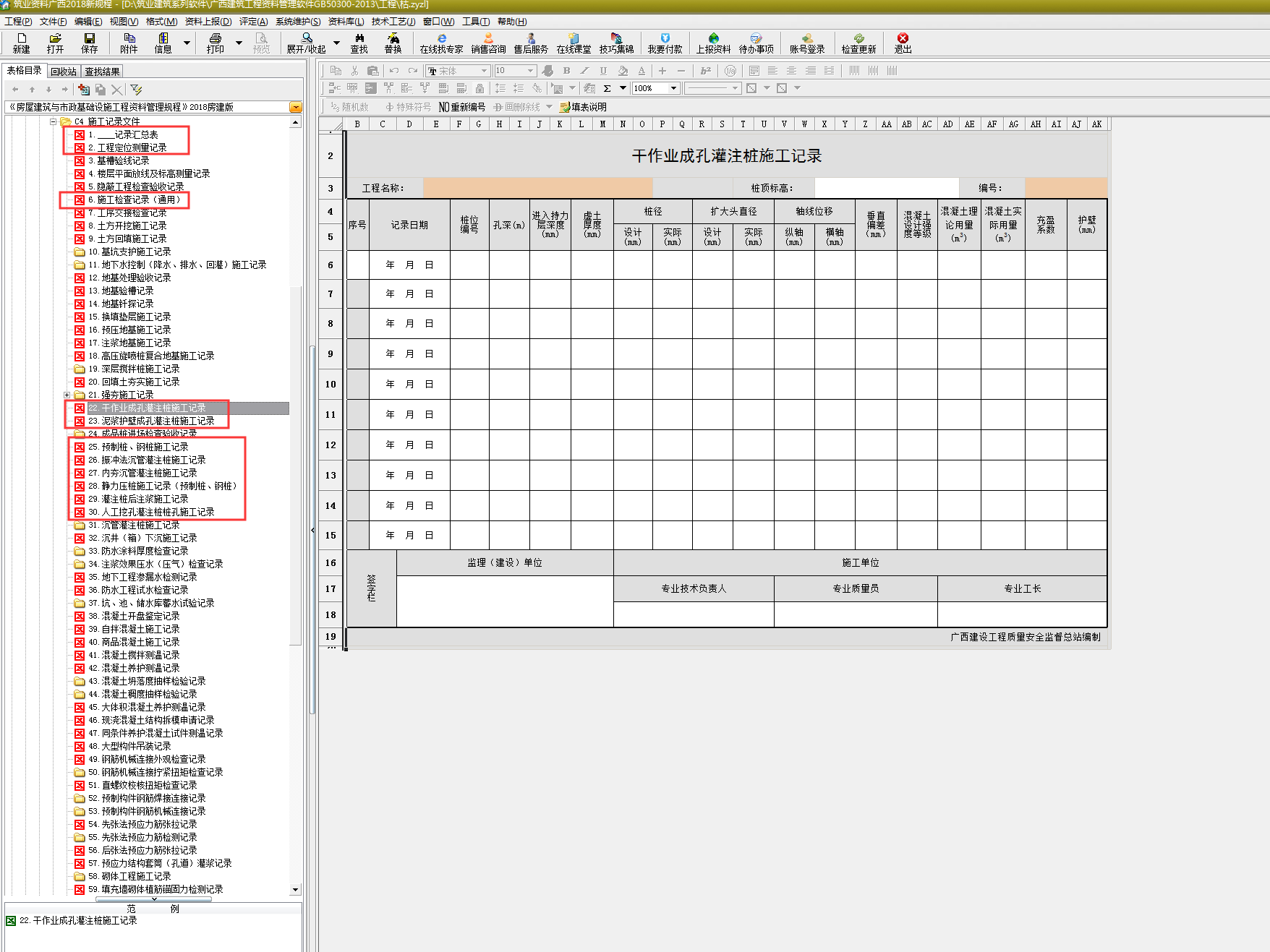The width and height of the screenshot is (1270, 952).
Task: Select tree item 6. 施工检查记录（通用）
Action: tap(135, 200)
